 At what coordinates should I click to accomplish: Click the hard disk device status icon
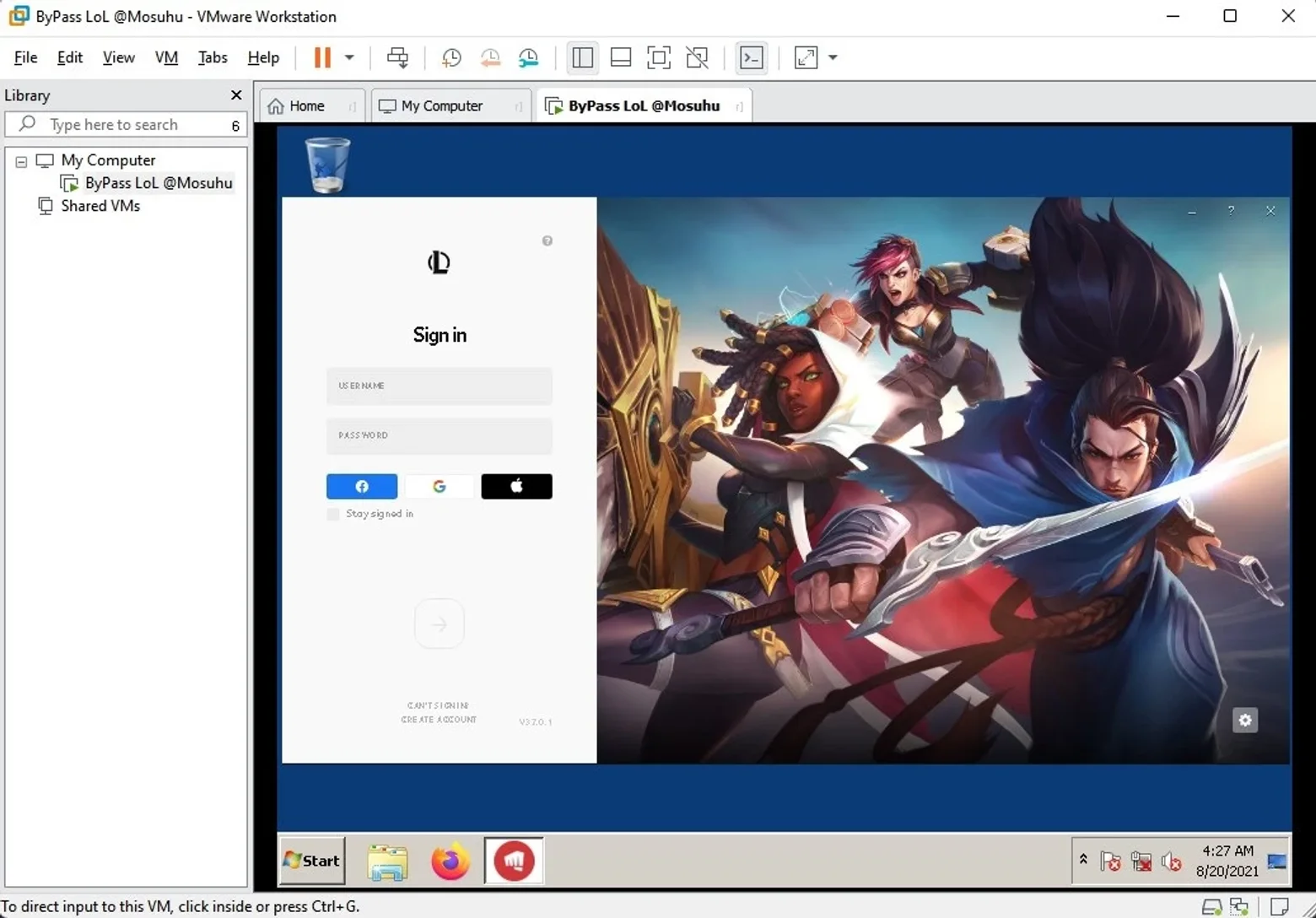(1211, 907)
